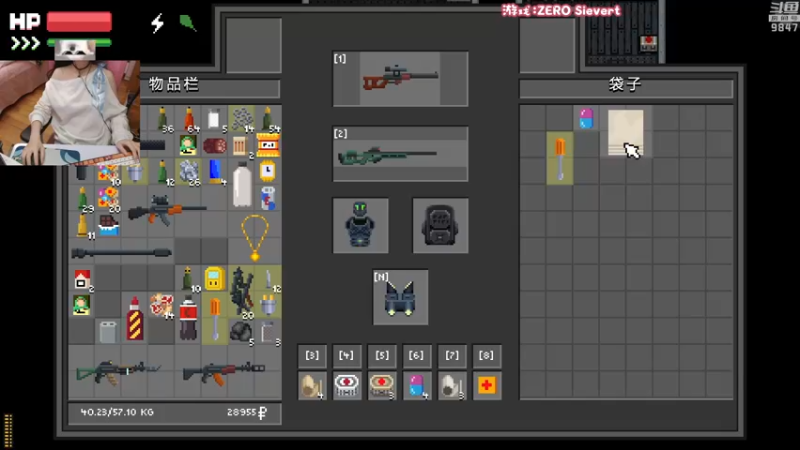Select the electric plug item in inventory
This screenshot has height=450, width=800.
268,305
